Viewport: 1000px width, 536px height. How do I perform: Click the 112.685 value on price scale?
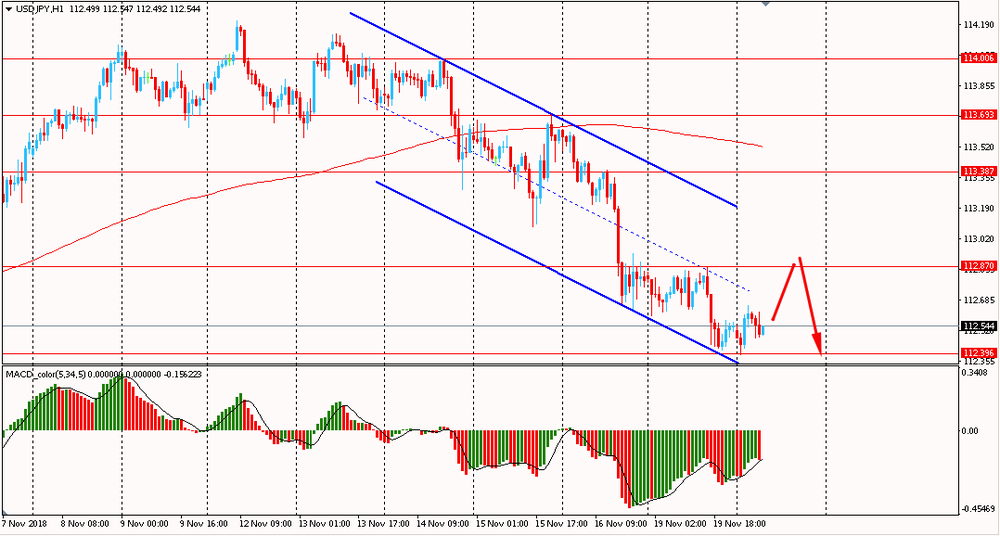[x=979, y=300]
